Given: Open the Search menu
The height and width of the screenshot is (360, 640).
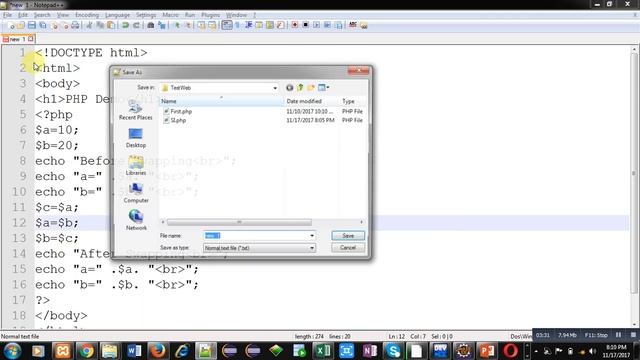Looking at the screenshot, I should (42, 15).
